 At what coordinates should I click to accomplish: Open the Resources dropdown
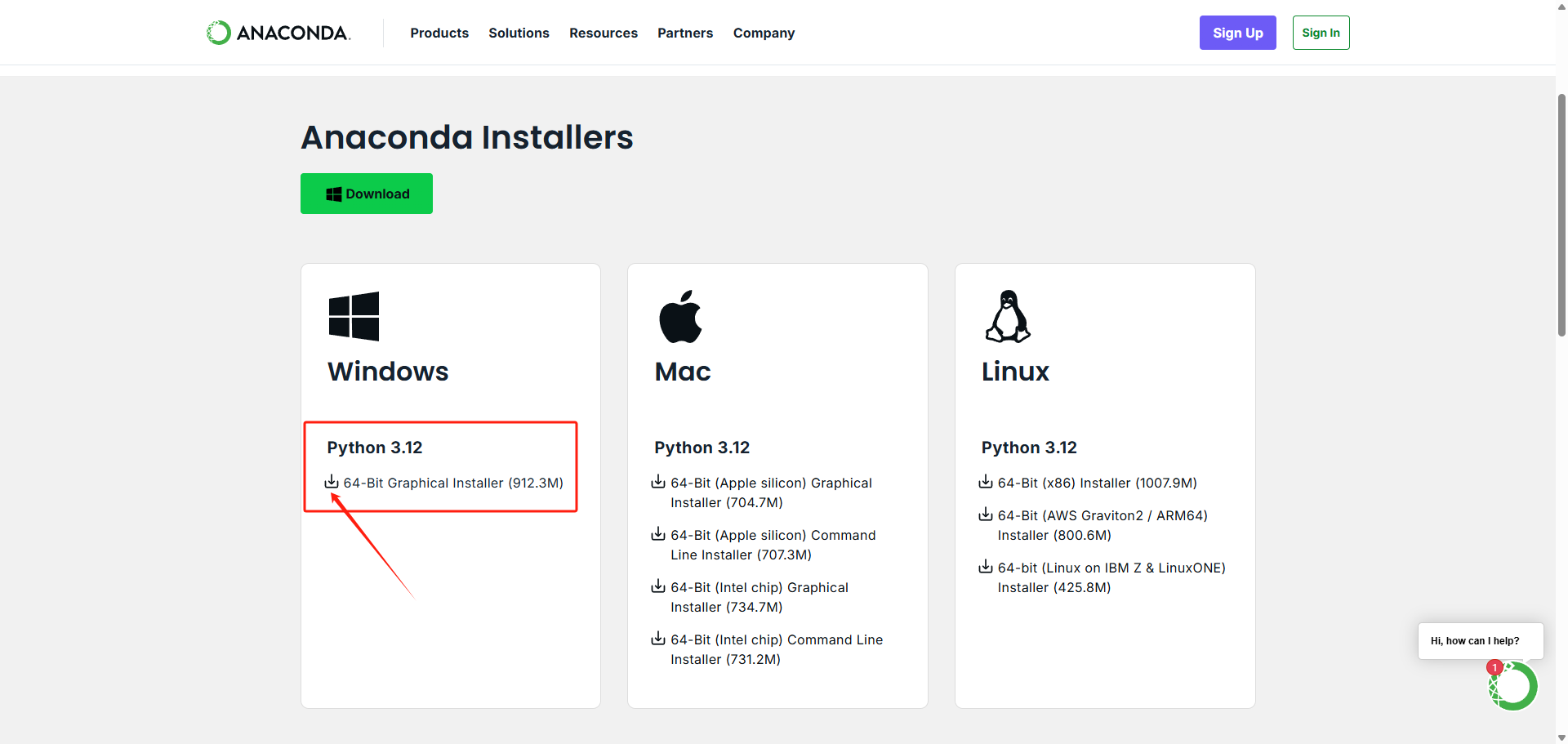[604, 33]
